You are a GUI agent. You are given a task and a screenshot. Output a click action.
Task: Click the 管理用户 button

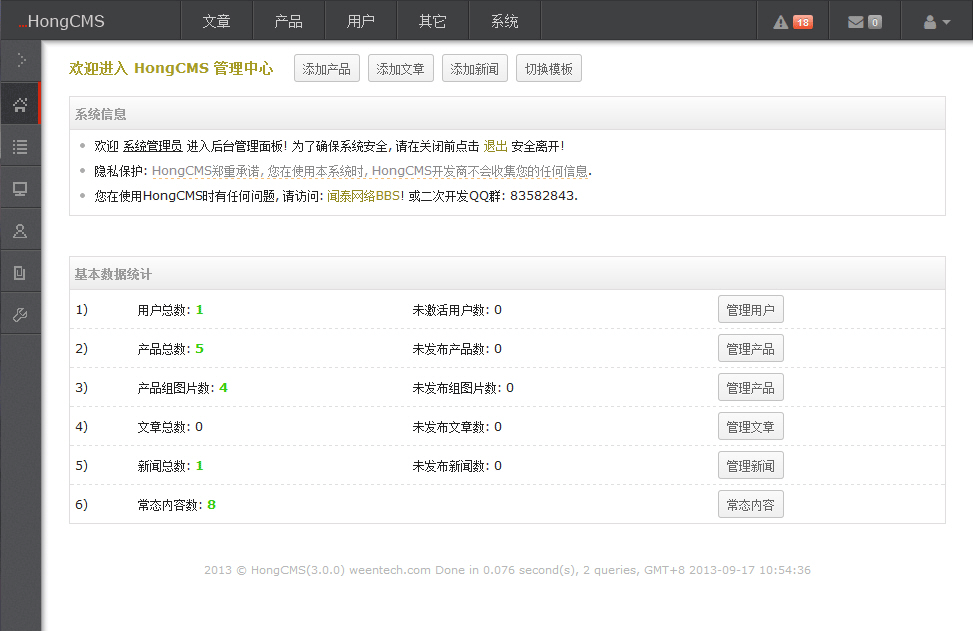tap(750, 310)
